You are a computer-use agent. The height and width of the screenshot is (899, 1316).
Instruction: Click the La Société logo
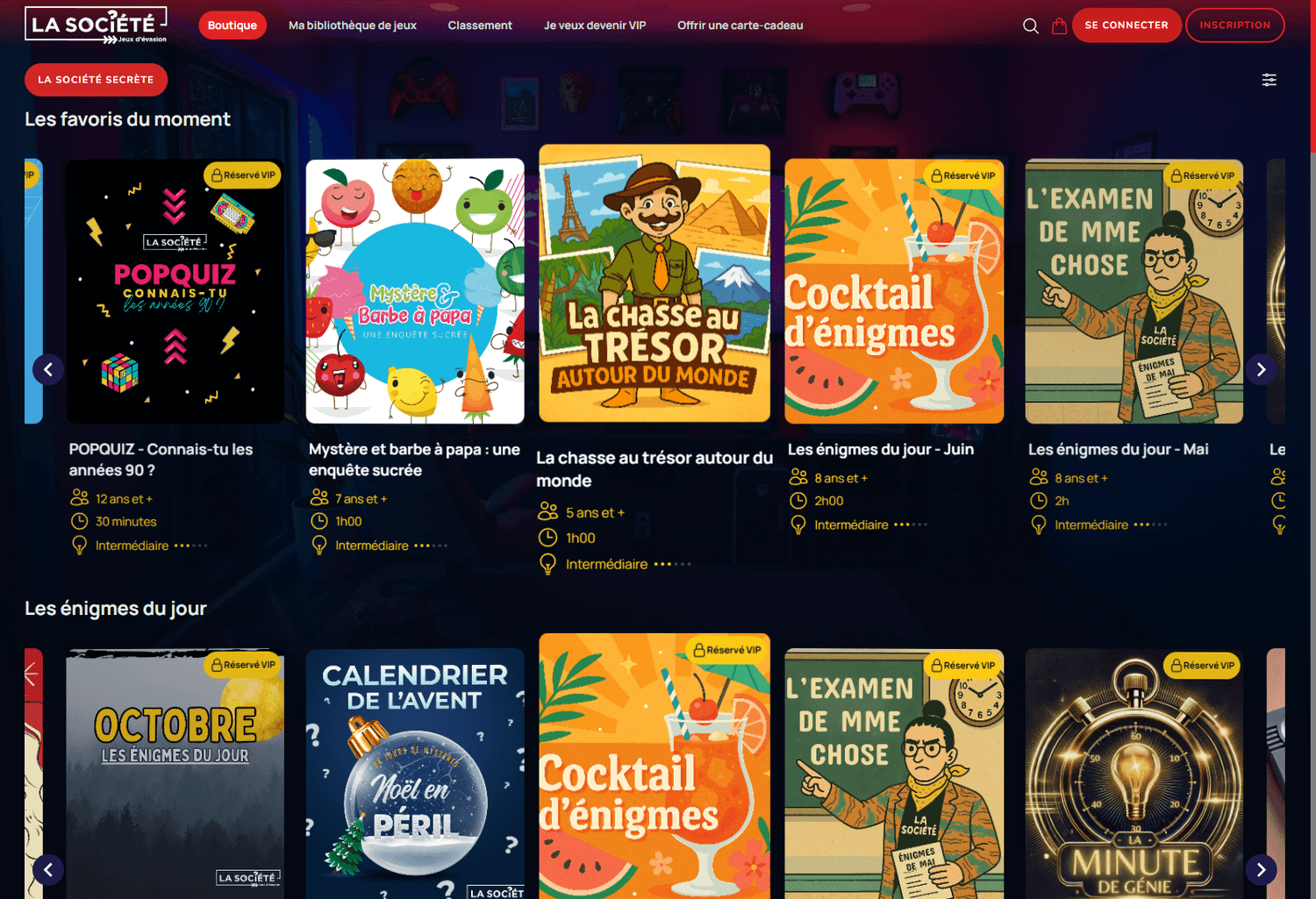[96, 25]
